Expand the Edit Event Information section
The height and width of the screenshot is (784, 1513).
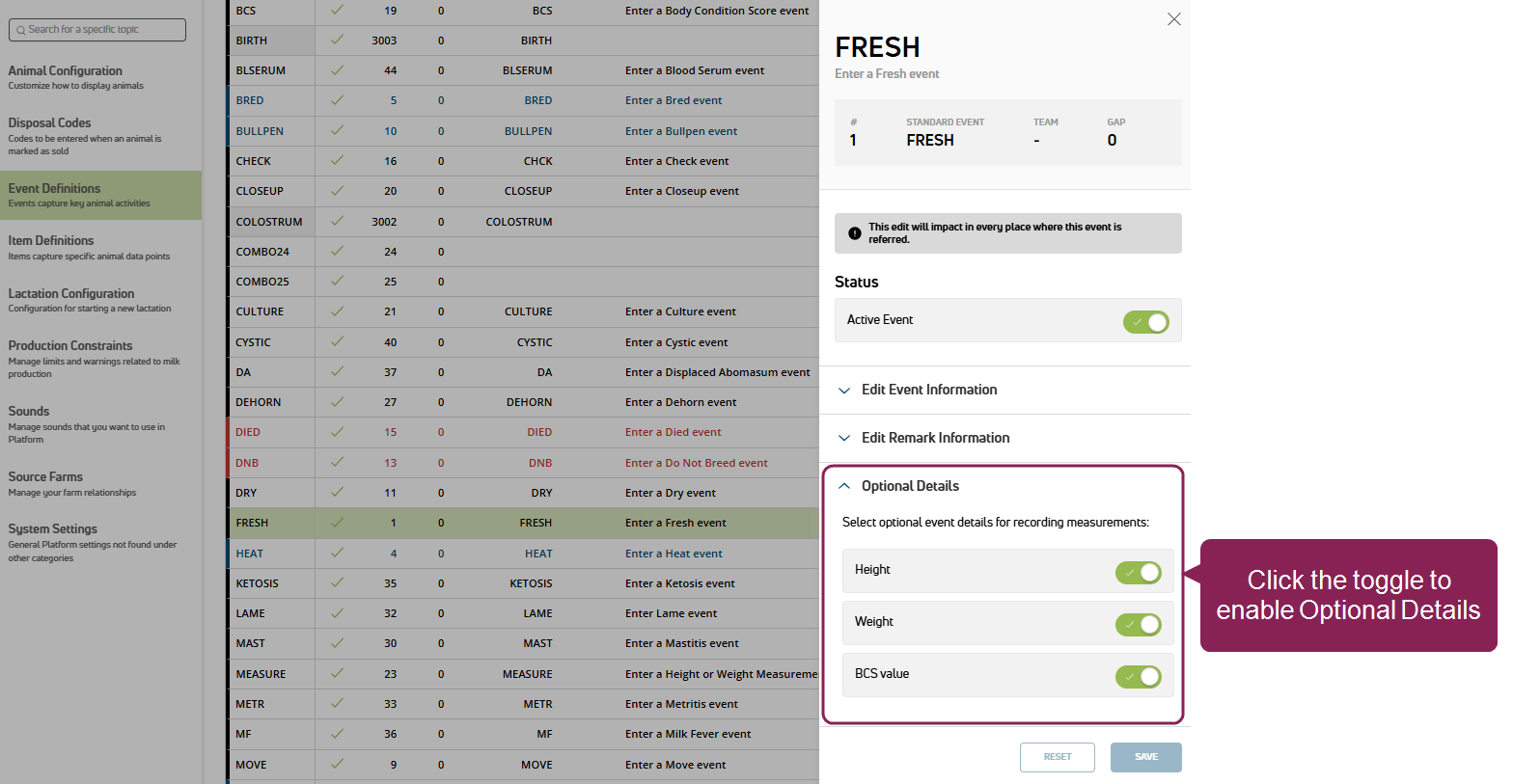tap(928, 390)
